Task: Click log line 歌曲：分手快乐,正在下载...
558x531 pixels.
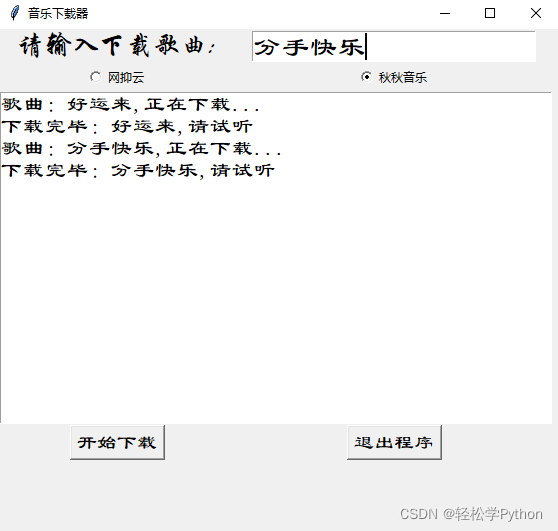Action: [141, 149]
